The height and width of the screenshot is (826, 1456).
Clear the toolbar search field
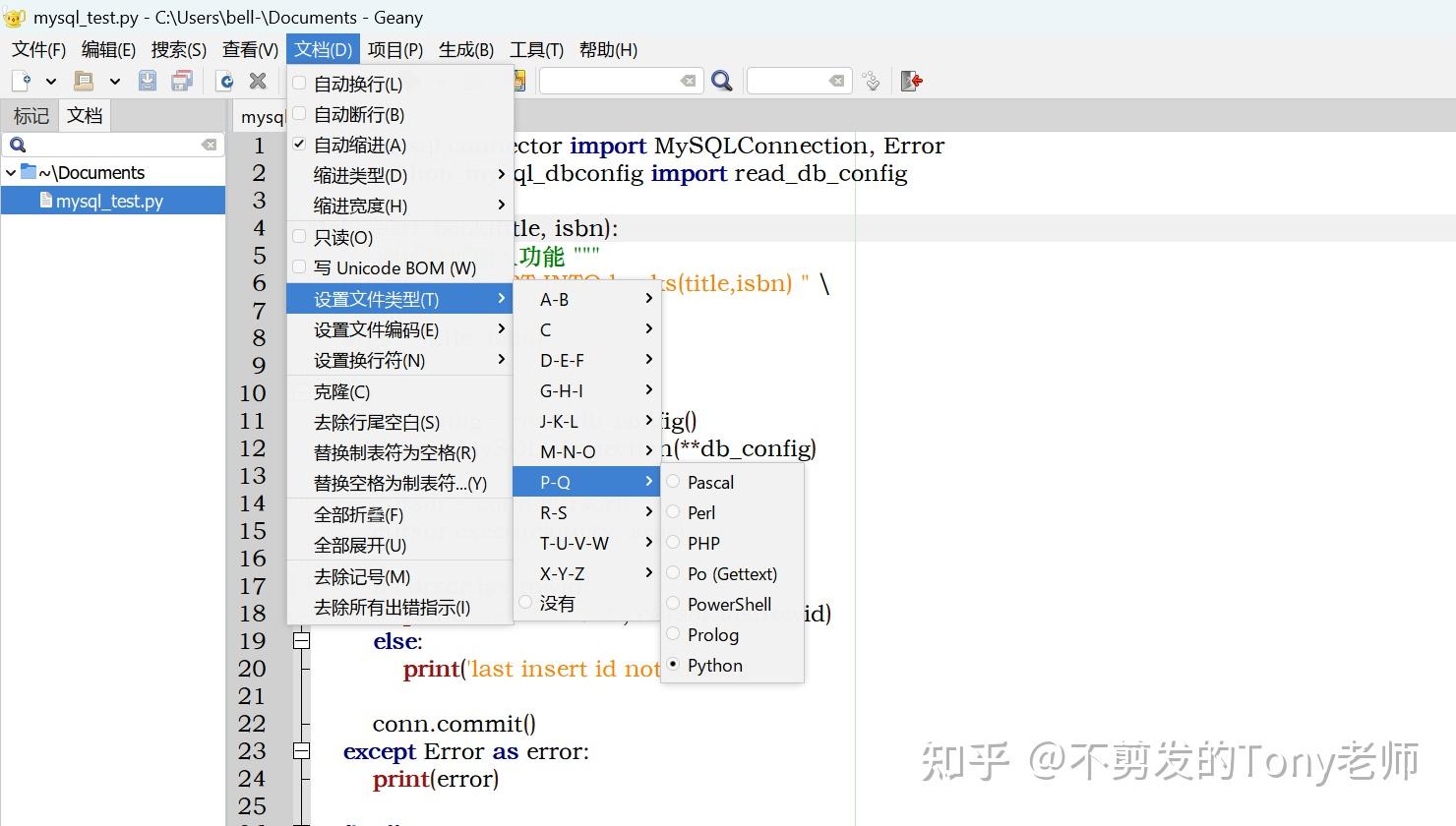689,81
